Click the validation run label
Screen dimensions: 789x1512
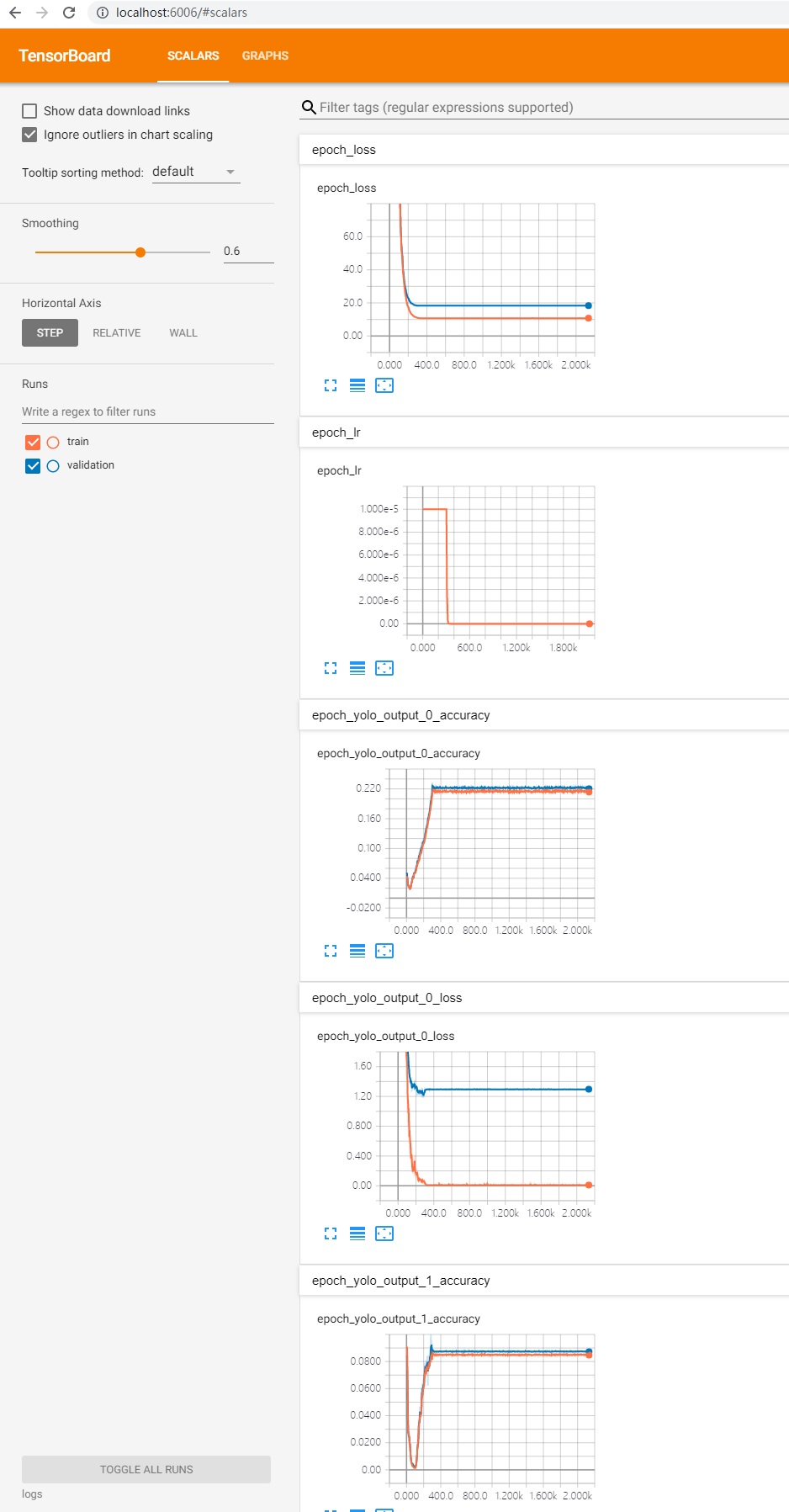(x=91, y=465)
